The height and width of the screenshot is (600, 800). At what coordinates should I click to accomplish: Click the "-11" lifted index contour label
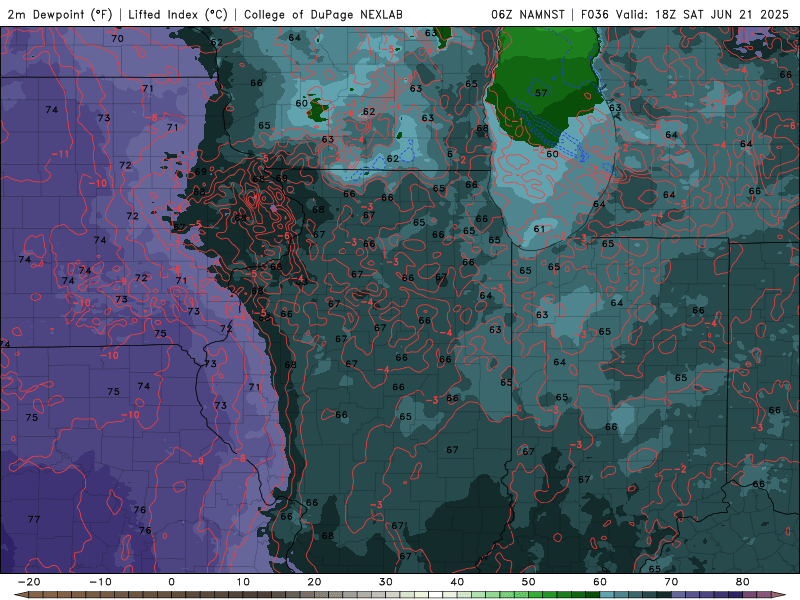tap(61, 154)
